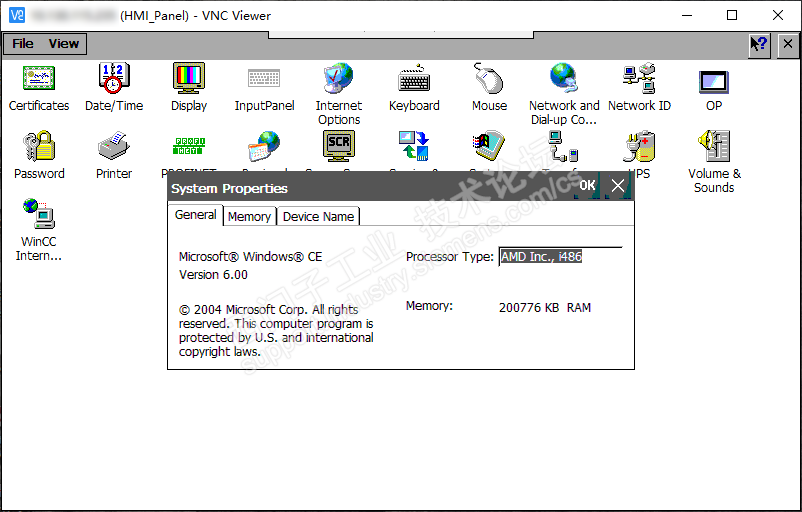This screenshot has height=512, width=802.
Task: Open the Password settings icon
Action: [39, 146]
